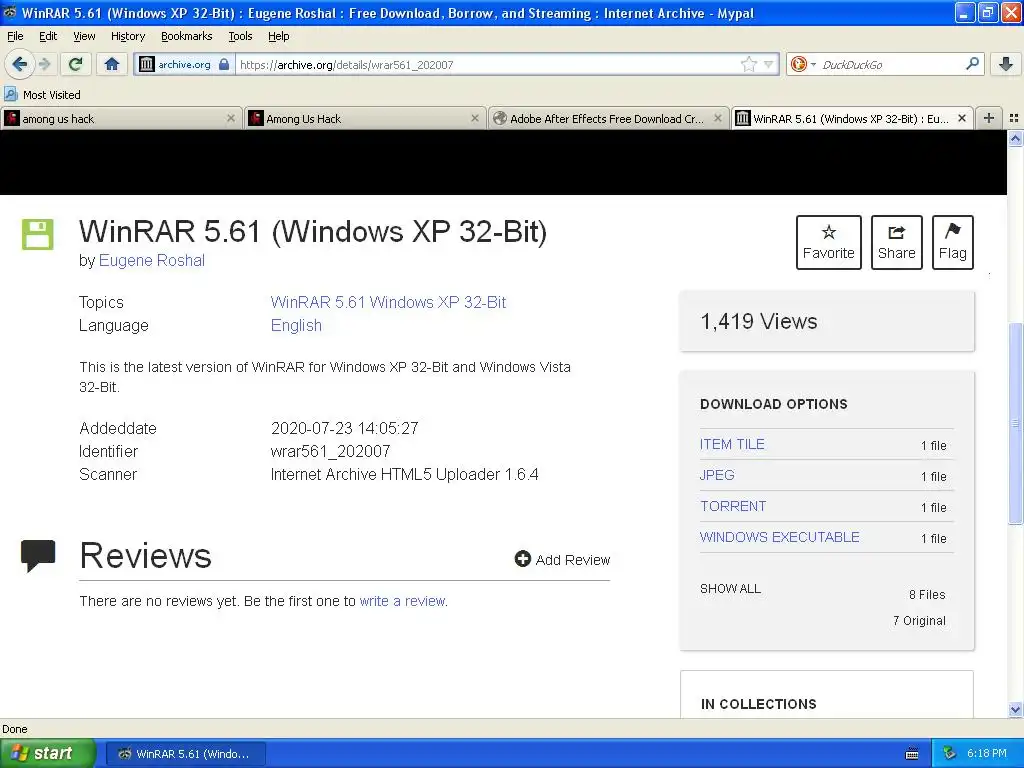Click the scrollbar up arrow
The image size is (1024, 768).
pyautogui.click(x=1015, y=138)
